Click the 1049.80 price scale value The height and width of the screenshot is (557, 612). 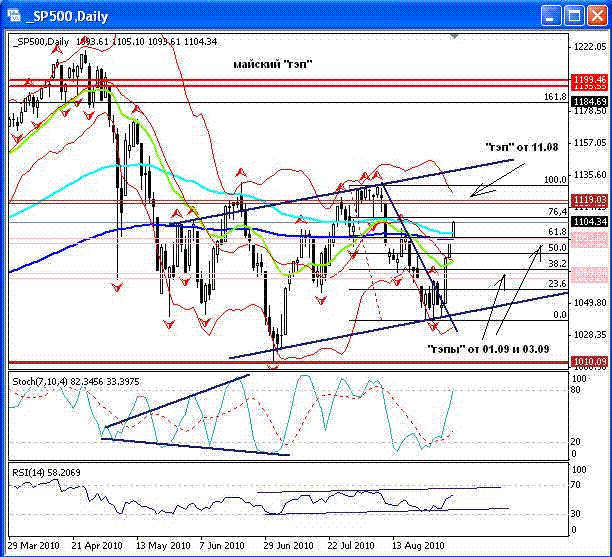coord(590,303)
